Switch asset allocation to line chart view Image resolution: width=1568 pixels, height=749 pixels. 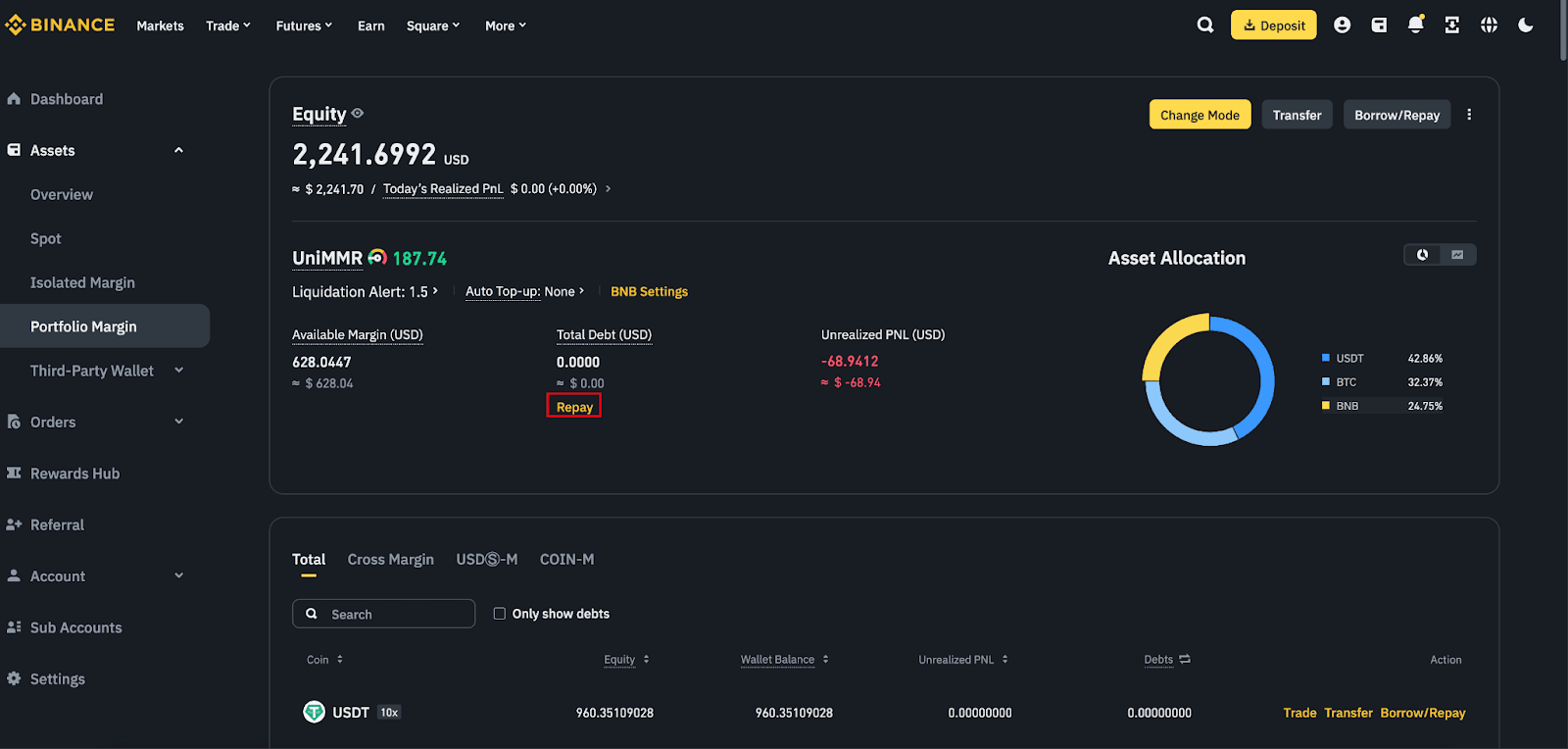1457,255
